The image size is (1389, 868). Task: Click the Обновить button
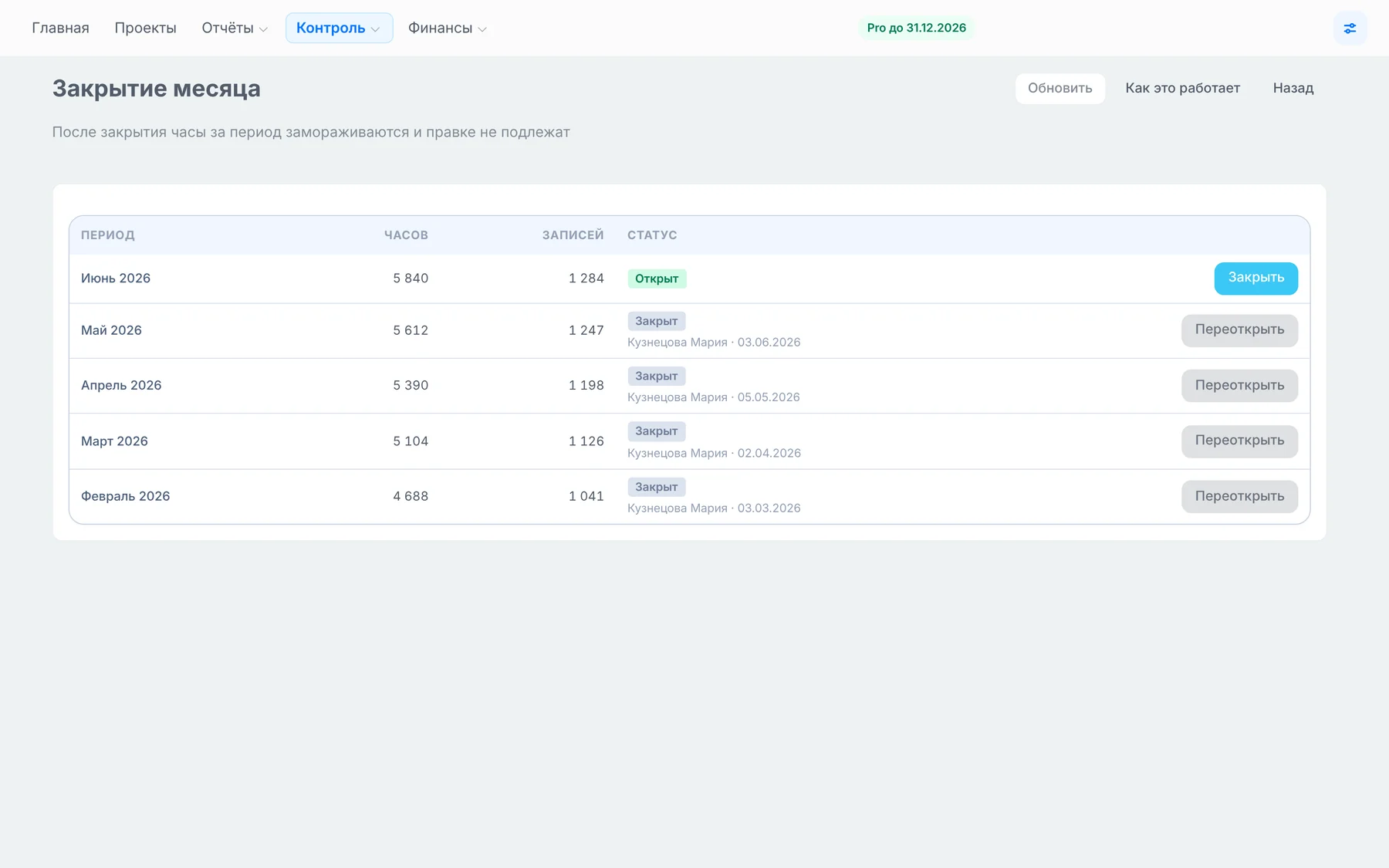point(1059,88)
